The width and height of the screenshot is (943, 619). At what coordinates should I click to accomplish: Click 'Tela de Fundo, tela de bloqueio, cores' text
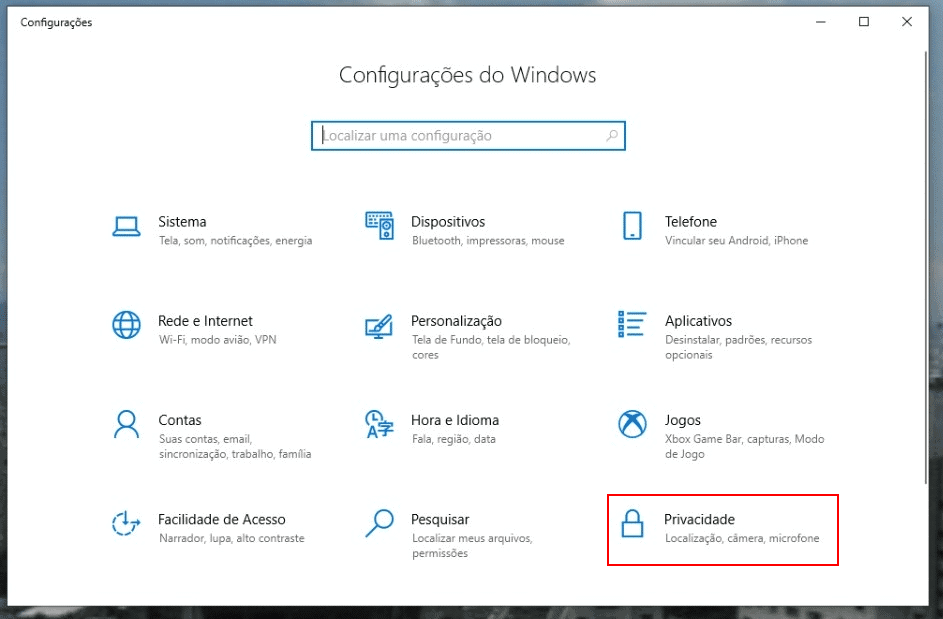point(491,347)
